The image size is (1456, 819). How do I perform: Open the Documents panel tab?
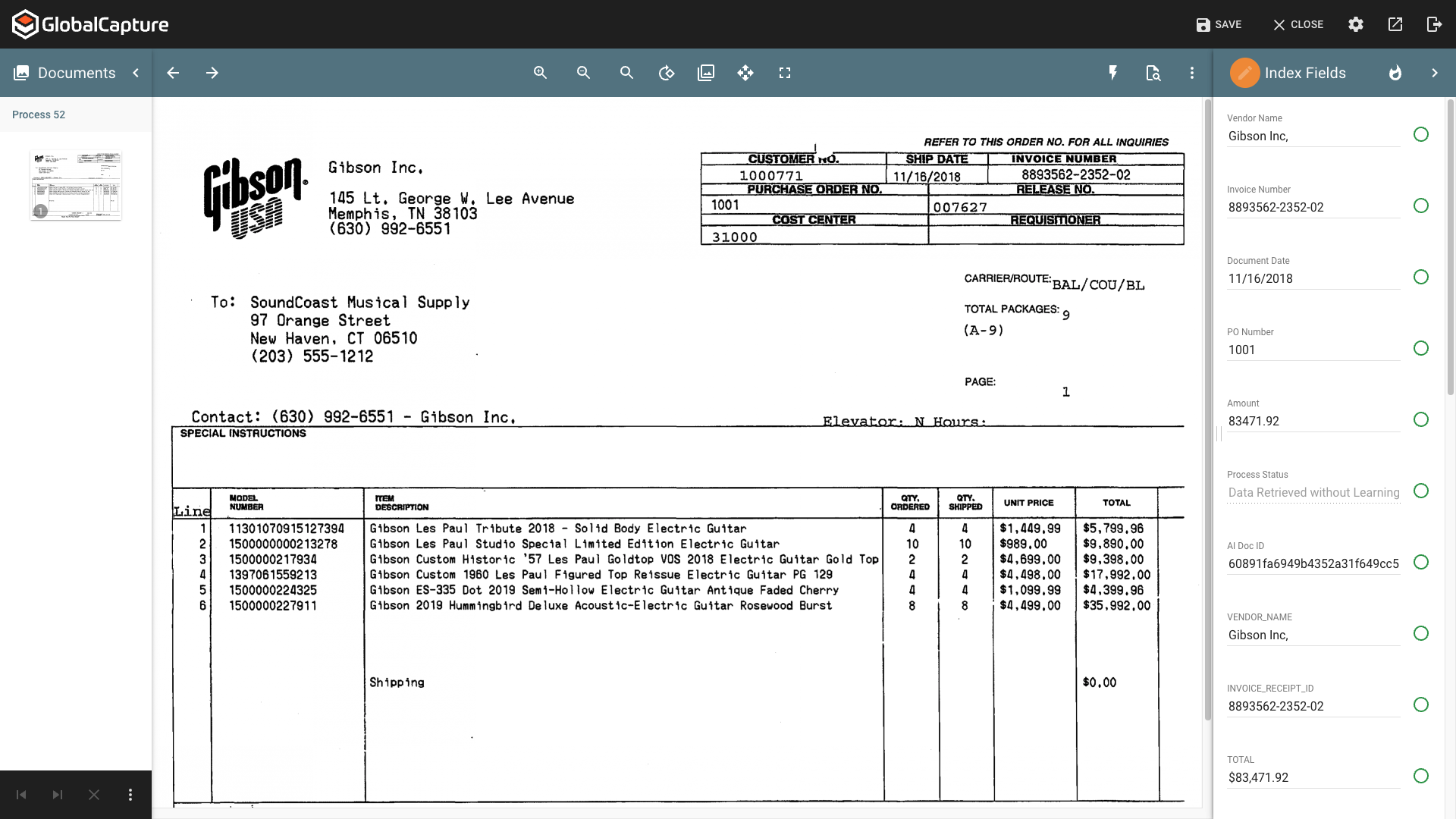[65, 73]
